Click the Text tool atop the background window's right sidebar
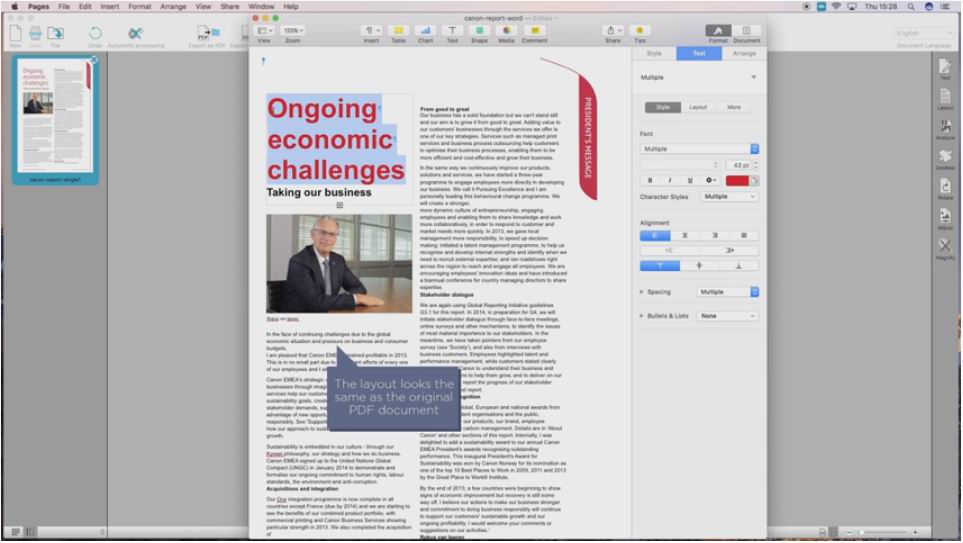Image resolution: width=963 pixels, height=543 pixels. pos(945,68)
